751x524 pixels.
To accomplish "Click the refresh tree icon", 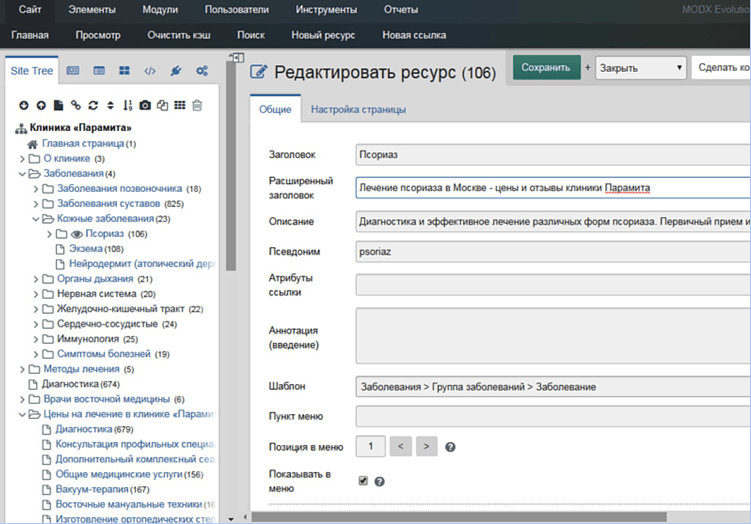I will [93, 105].
